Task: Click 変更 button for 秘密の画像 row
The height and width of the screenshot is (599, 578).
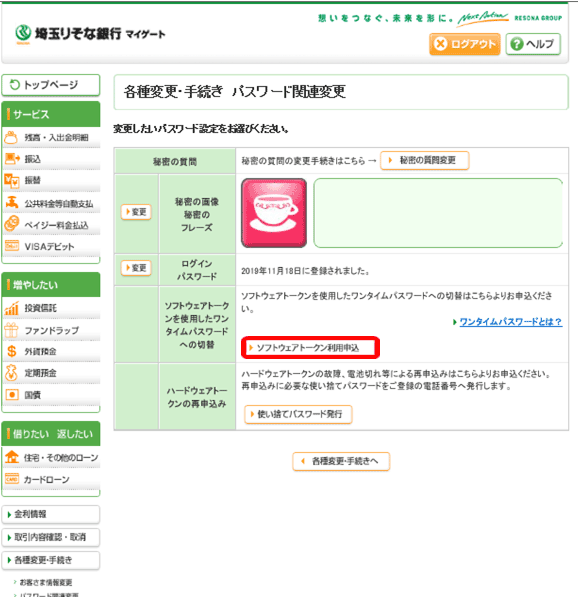Action: [136, 212]
